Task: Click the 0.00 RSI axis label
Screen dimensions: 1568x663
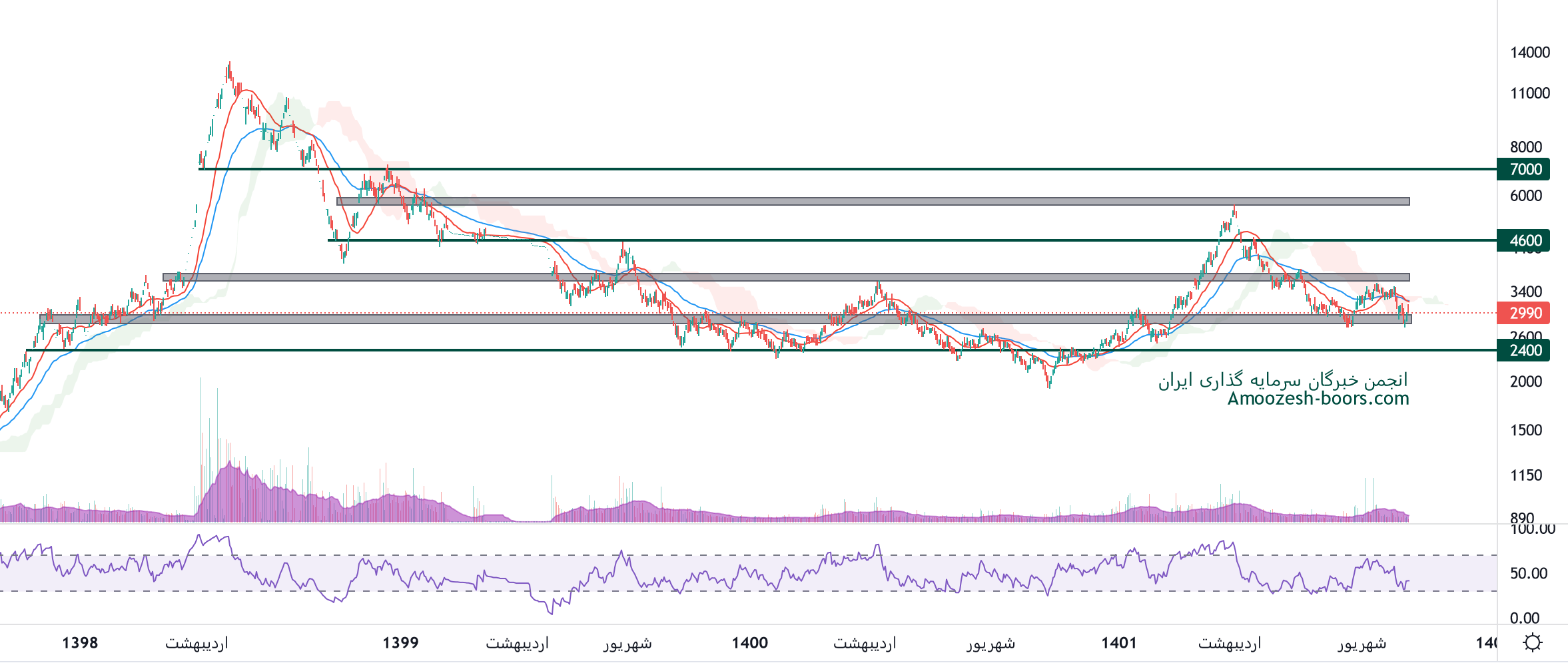Action: 1525,618
